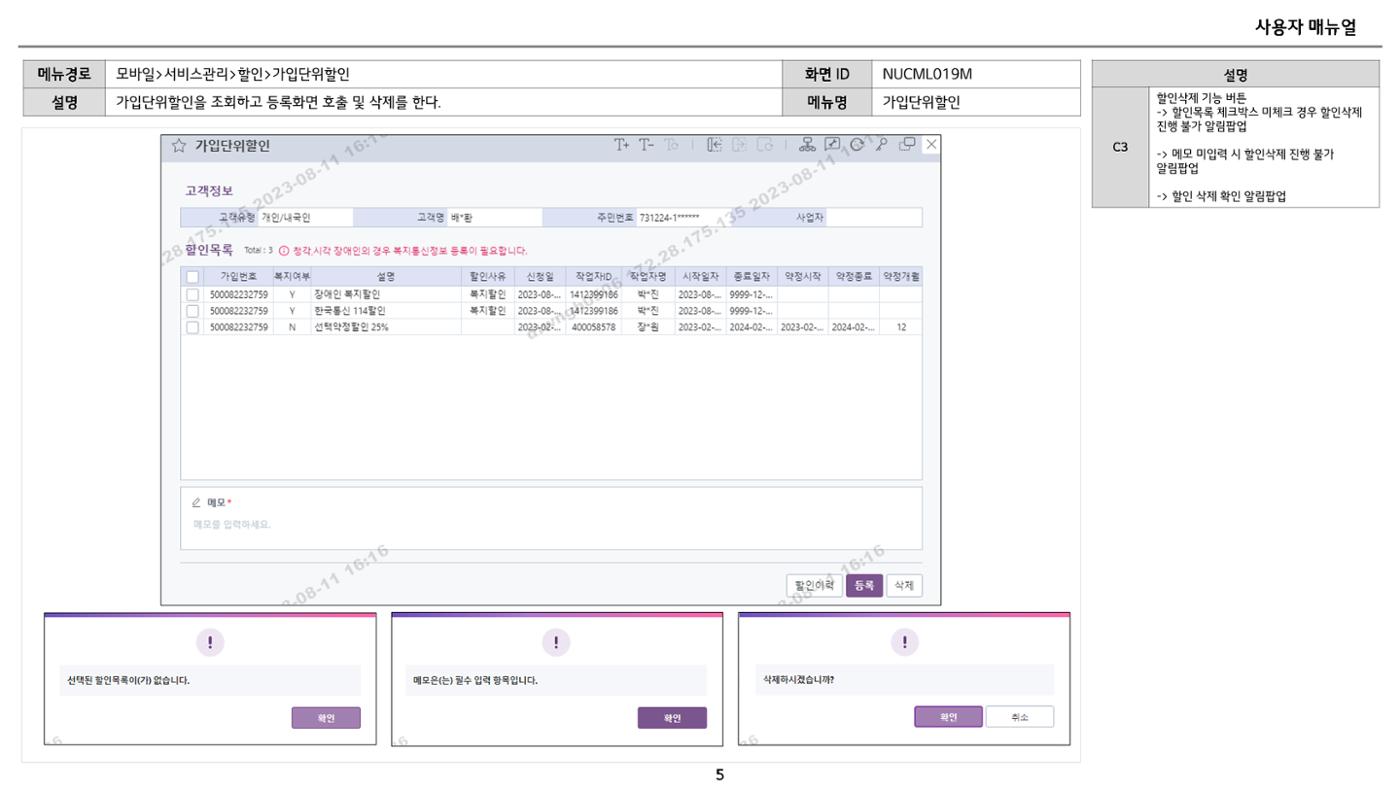Click the 약정개월 value 12
Viewport: 1400px width, 788px height.
(x=901, y=327)
